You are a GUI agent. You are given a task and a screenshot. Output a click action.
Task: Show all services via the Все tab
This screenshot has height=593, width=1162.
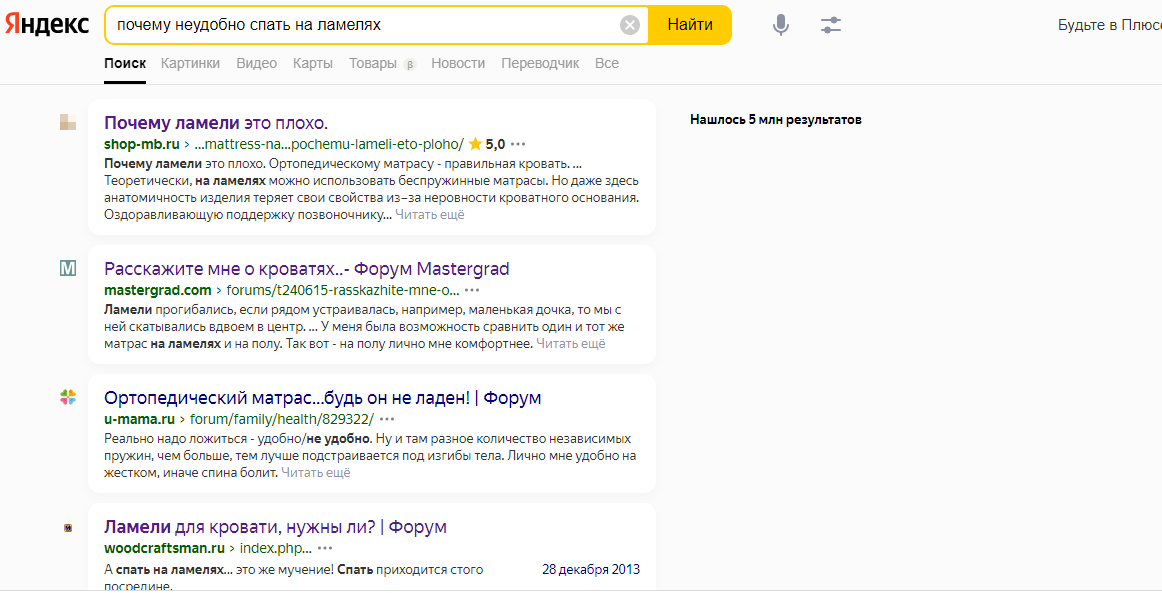[607, 64]
